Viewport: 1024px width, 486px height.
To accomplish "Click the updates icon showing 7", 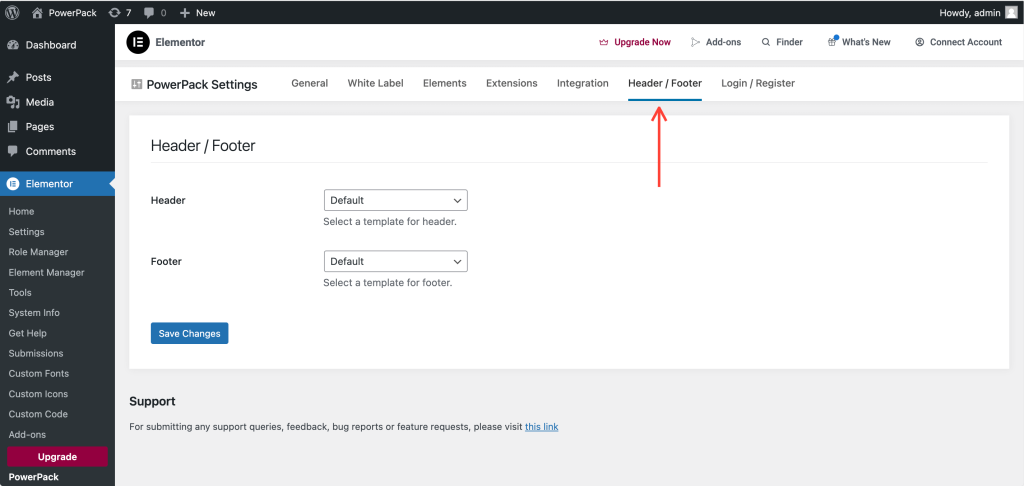I will pos(115,12).
